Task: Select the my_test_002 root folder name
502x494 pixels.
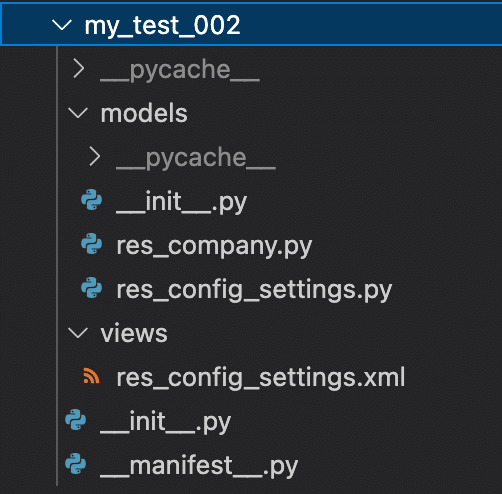Action: 162,26
